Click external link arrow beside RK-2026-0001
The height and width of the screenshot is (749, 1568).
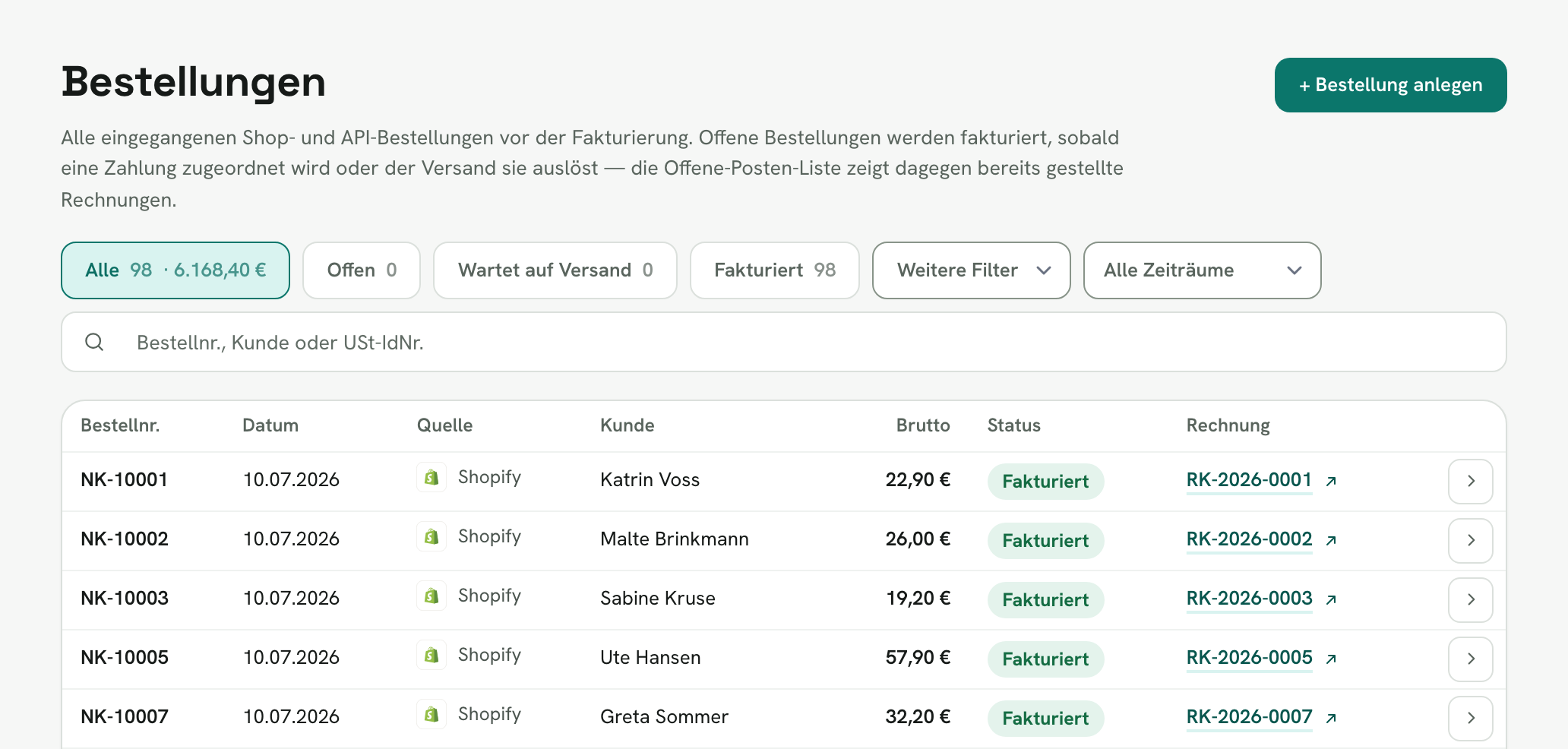pyautogui.click(x=1331, y=481)
